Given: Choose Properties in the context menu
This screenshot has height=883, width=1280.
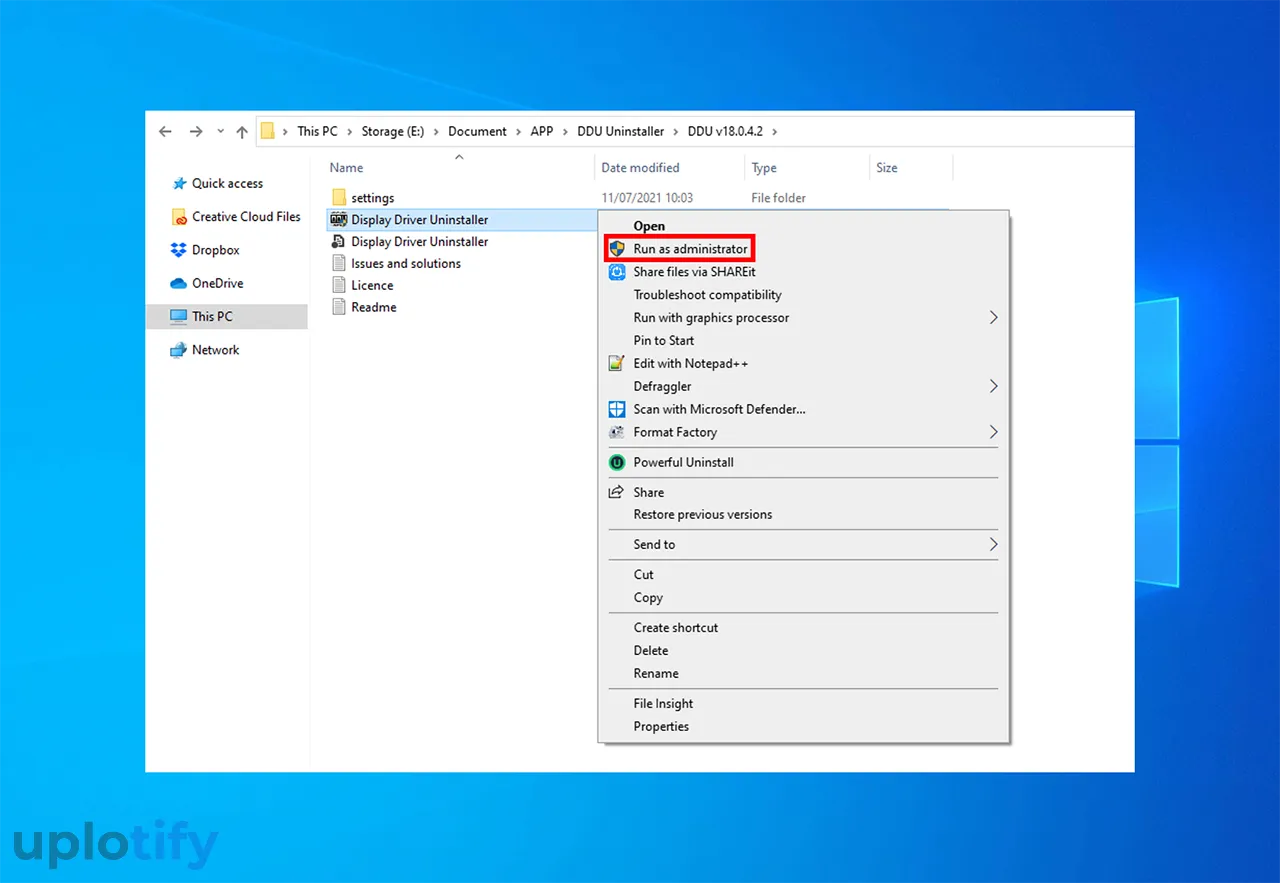Looking at the screenshot, I should point(661,726).
